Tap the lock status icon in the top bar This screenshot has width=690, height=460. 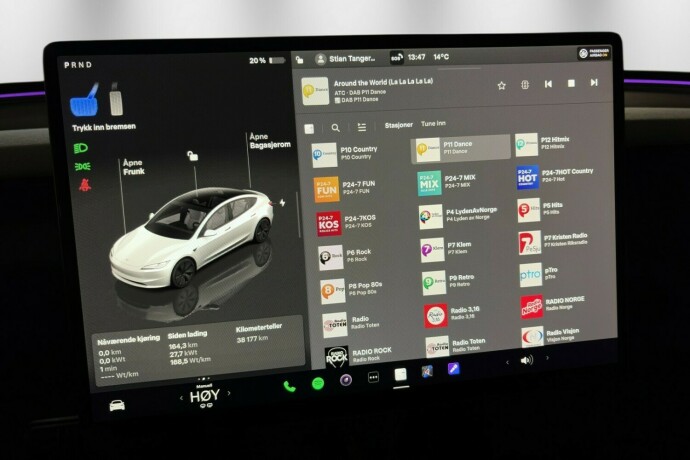(x=300, y=60)
